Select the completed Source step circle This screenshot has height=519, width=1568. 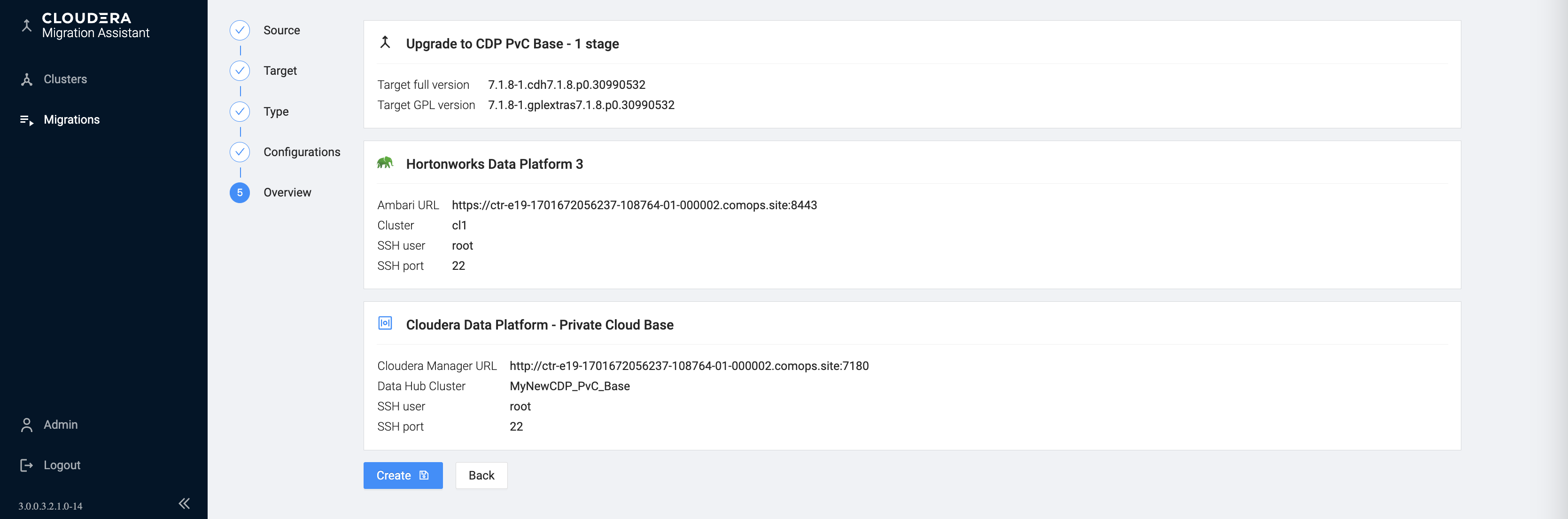point(240,31)
